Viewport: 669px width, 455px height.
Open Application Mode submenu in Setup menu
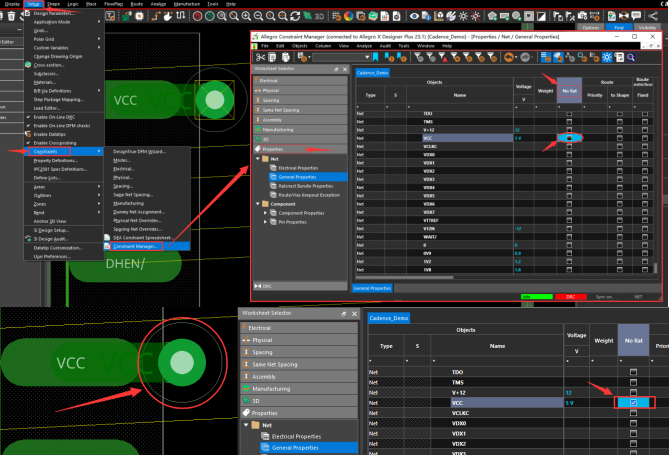point(64,22)
